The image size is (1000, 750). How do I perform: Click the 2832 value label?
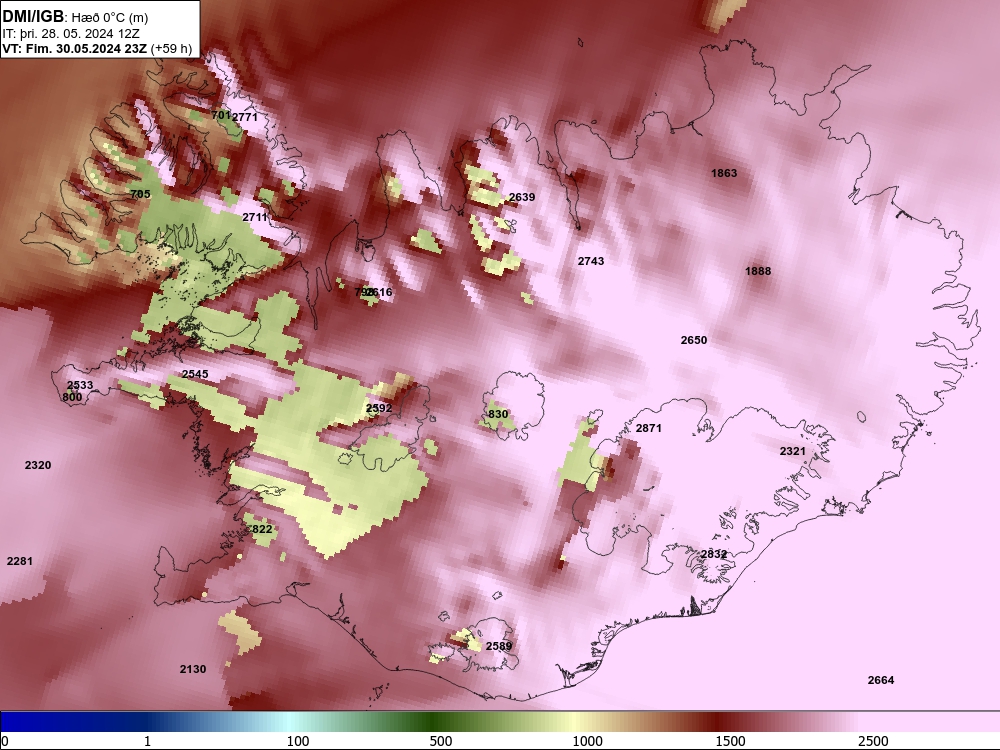(x=714, y=554)
